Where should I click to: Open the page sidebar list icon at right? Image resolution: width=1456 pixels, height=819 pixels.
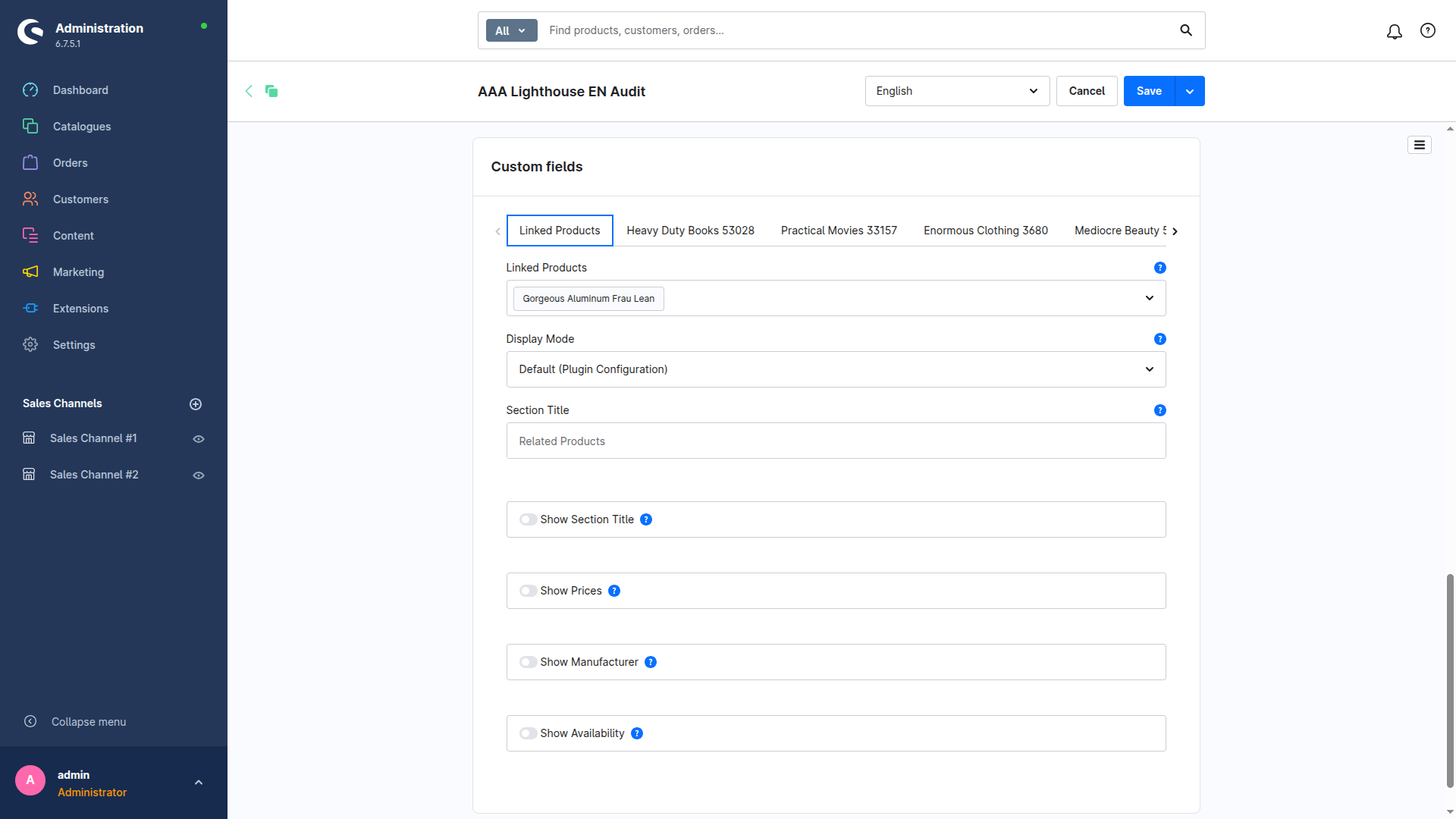pos(1419,145)
